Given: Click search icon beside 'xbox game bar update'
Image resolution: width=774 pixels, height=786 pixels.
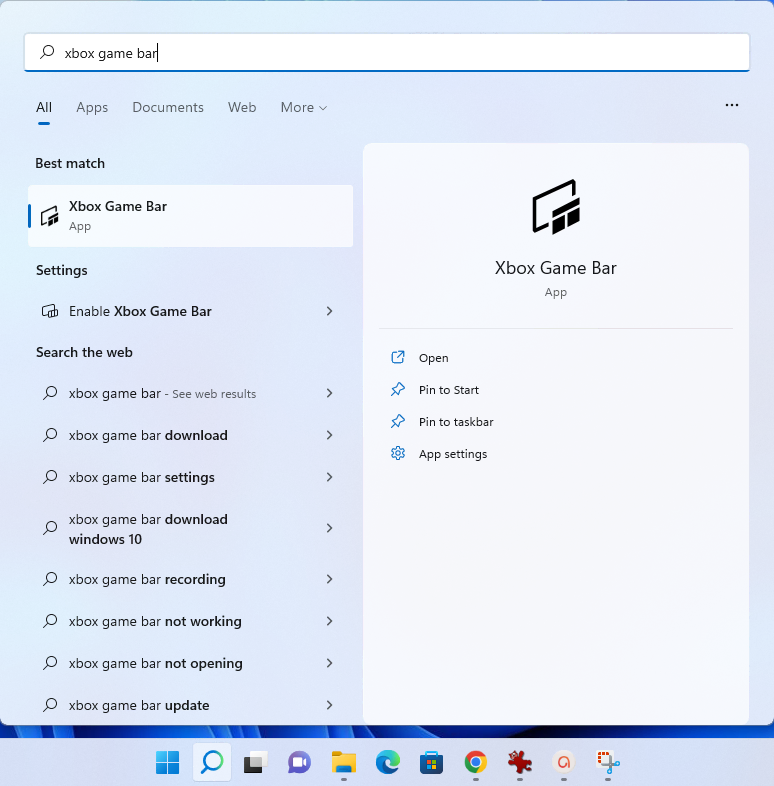Looking at the screenshot, I should click(50, 705).
